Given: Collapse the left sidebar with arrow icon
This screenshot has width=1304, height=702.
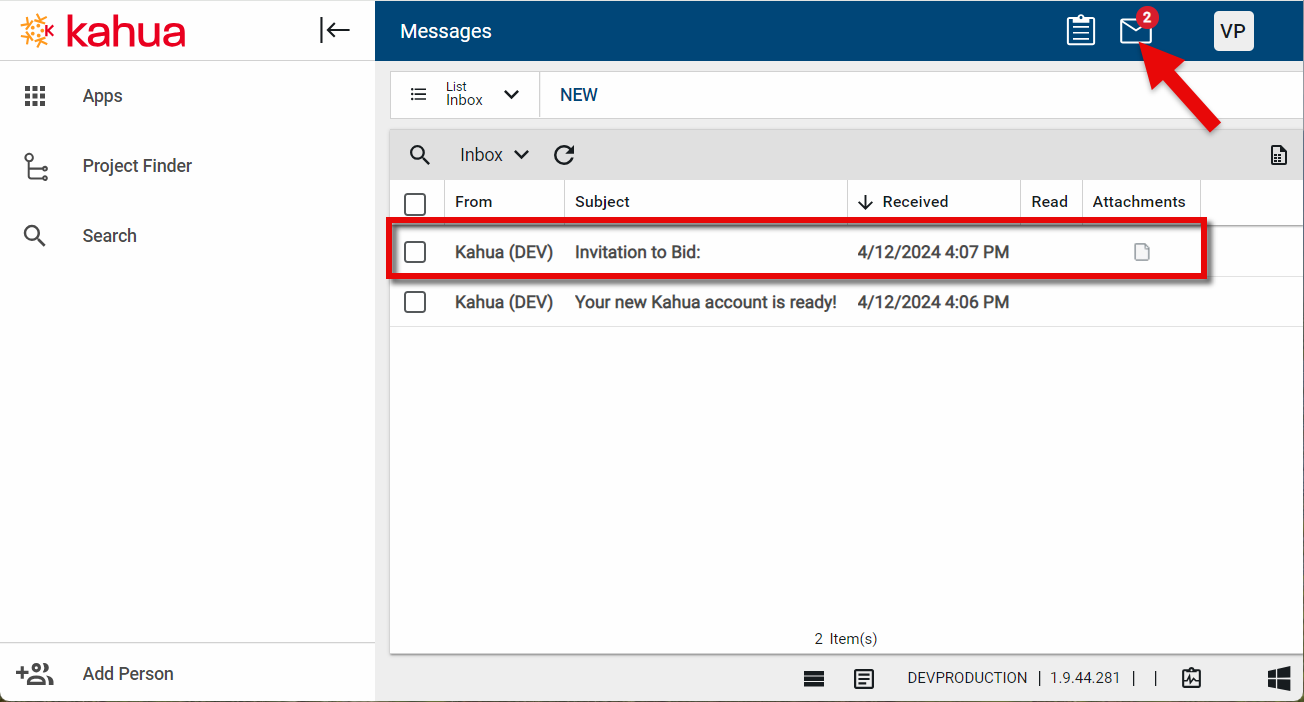Looking at the screenshot, I should pos(335,30).
